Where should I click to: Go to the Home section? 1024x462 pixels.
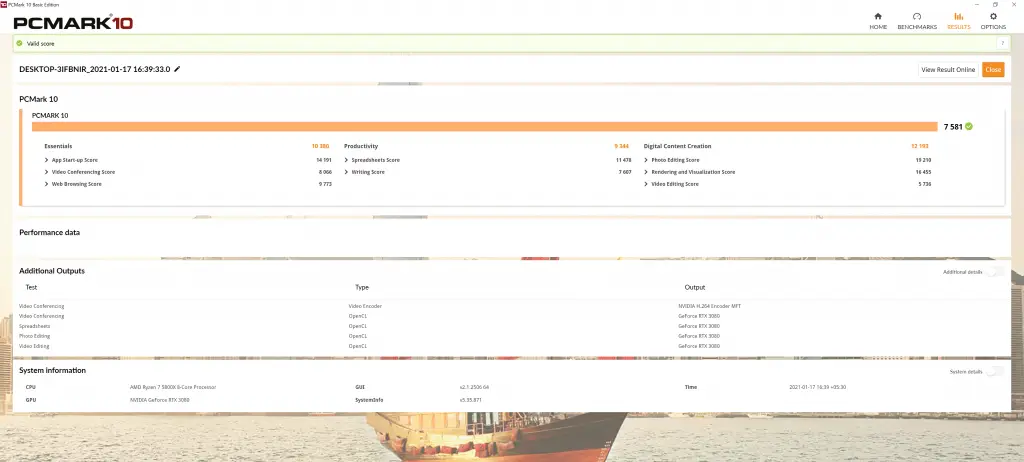pos(878,21)
